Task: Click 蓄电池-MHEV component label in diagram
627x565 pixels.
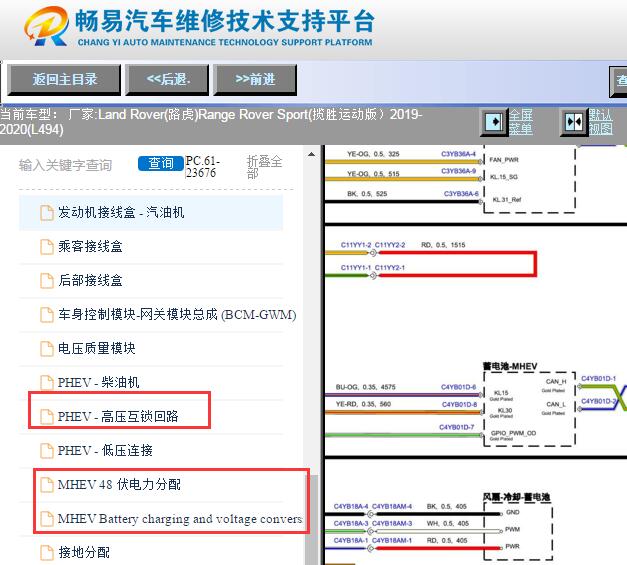Action: click(x=510, y=366)
